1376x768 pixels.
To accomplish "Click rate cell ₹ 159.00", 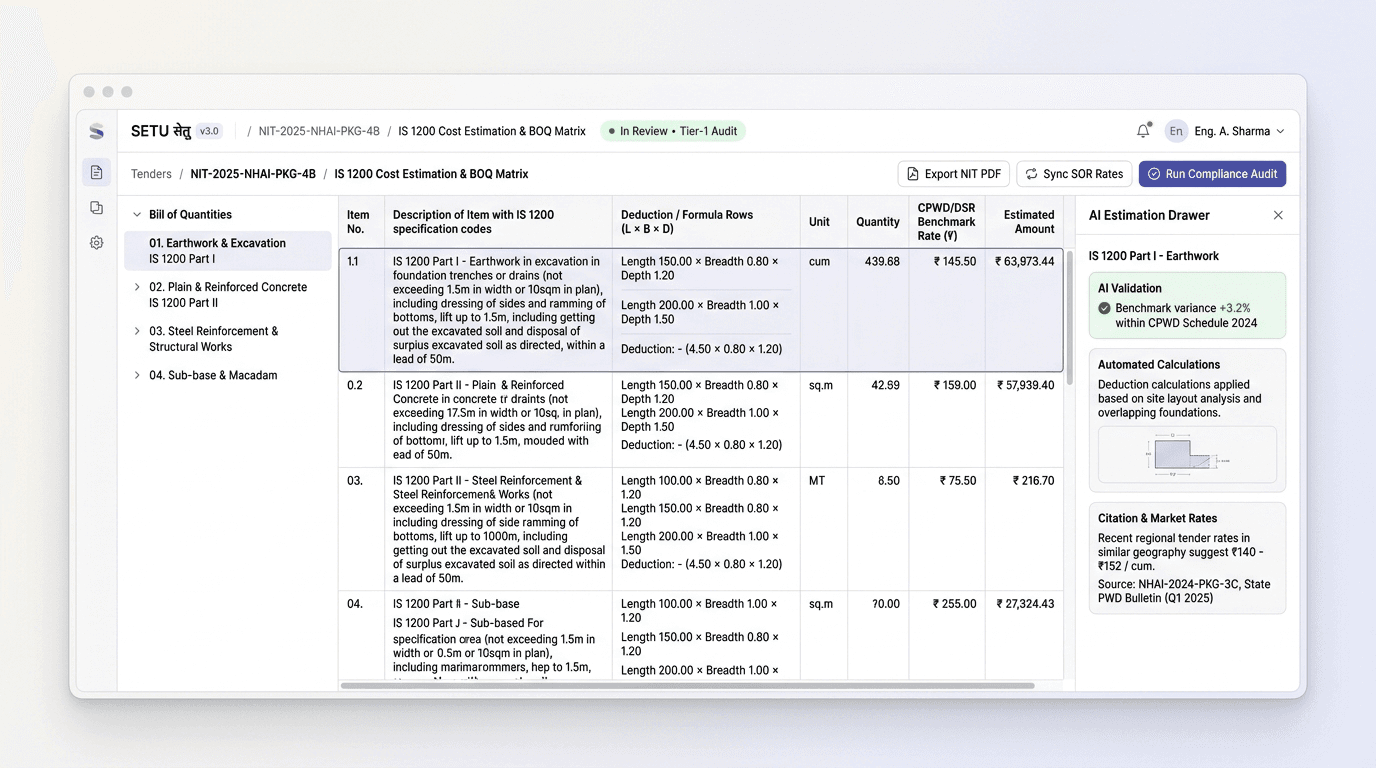I will click(955, 385).
